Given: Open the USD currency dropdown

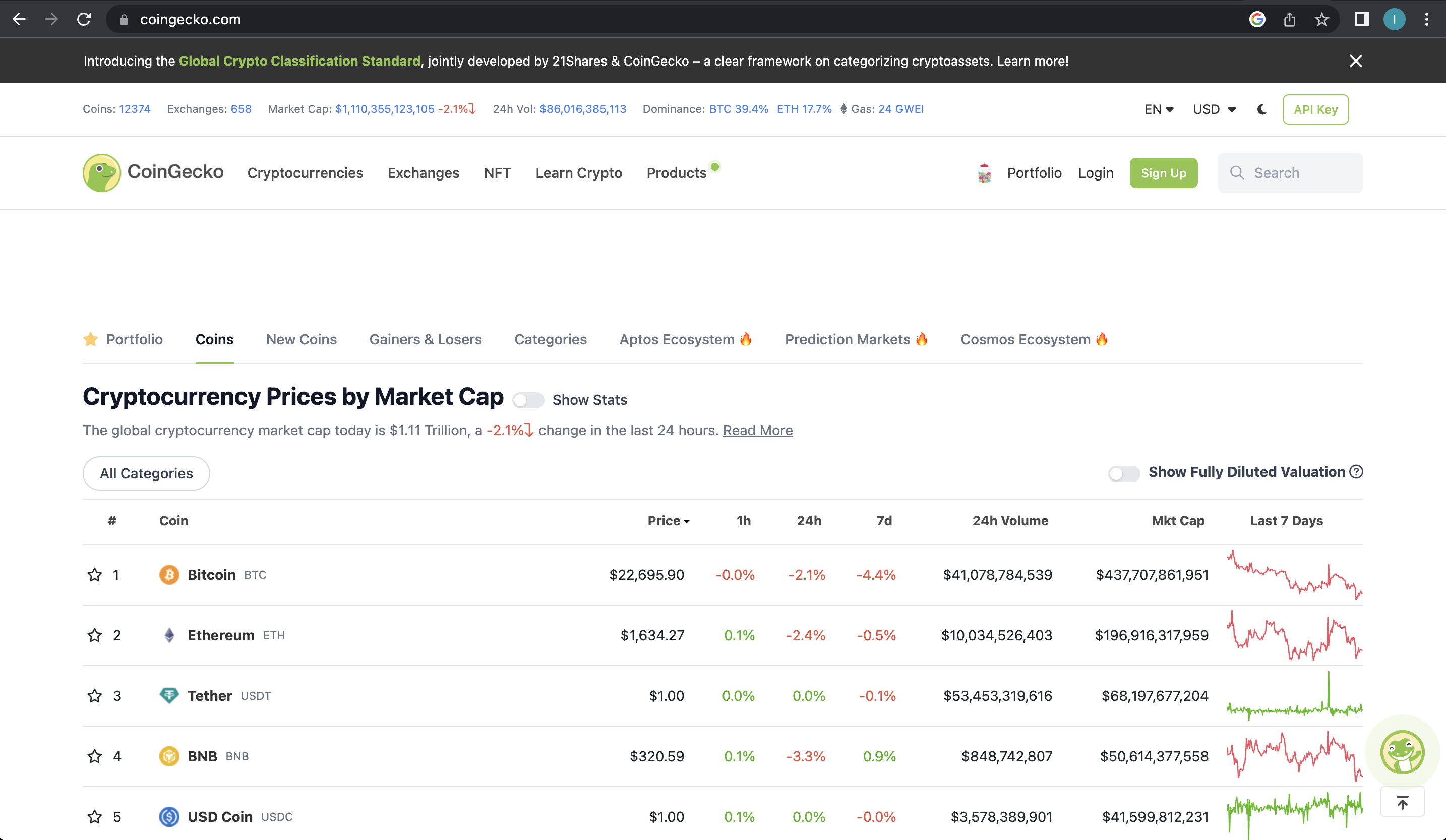Looking at the screenshot, I should pyautogui.click(x=1214, y=109).
